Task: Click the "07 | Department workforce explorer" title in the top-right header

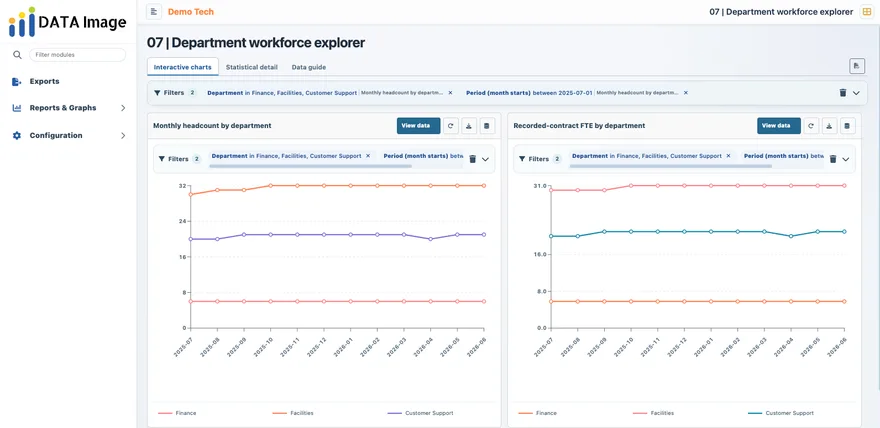Action: (781, 12)
